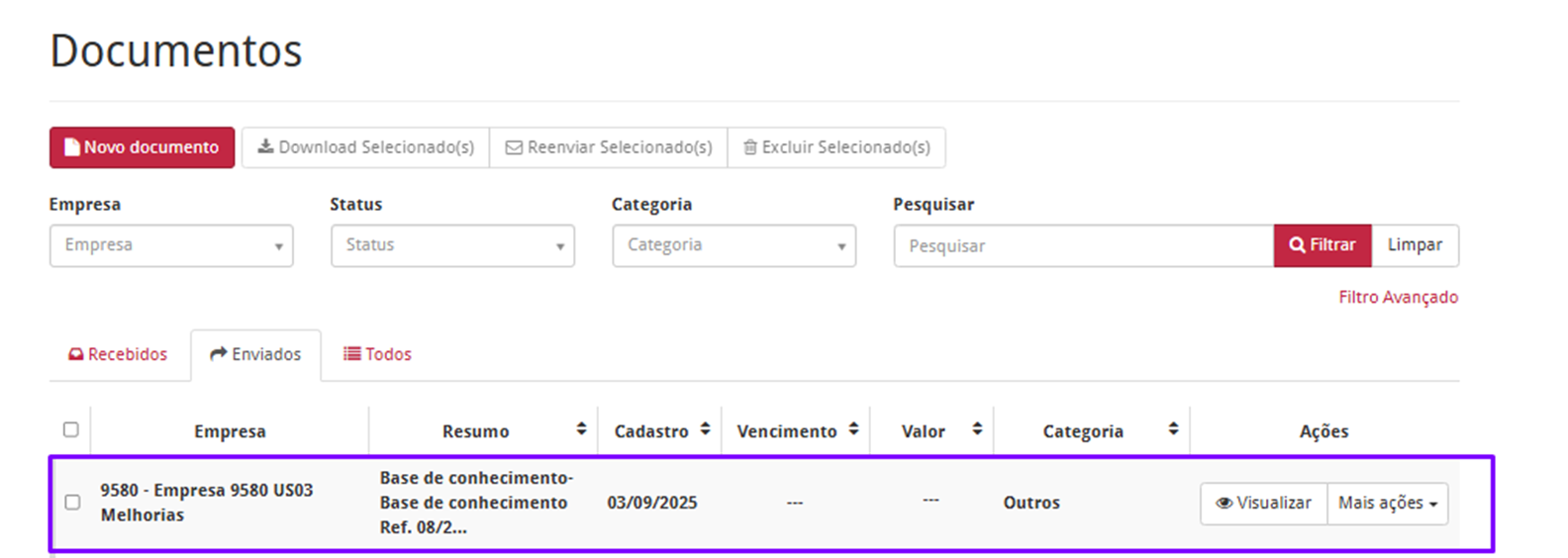The height and width of the screenshot is (558, 1568).
Task: Check the Empresa 9580 US03 row checkbox
Action: tap(72, 503)
